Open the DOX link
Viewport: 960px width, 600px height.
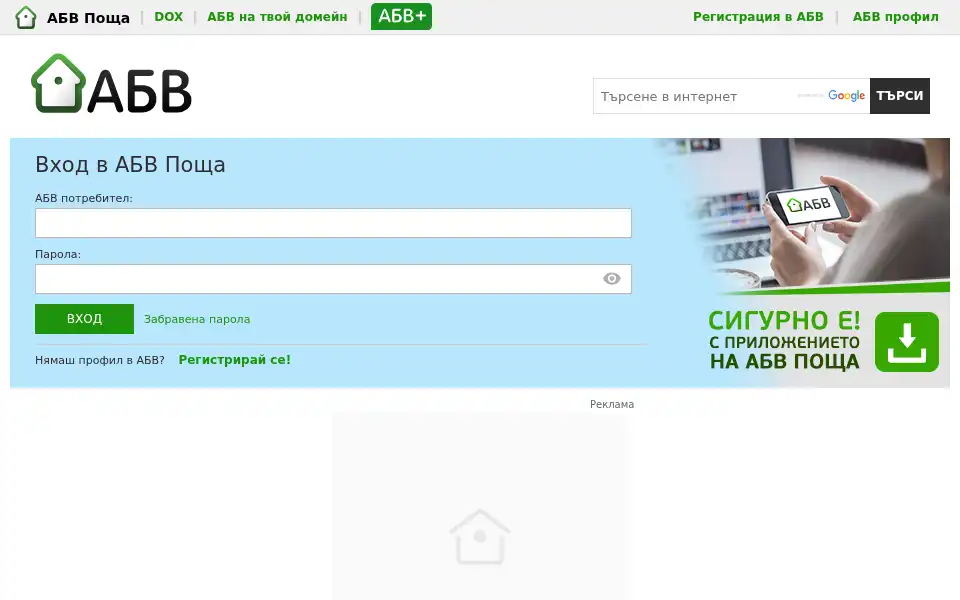(168, 17)
